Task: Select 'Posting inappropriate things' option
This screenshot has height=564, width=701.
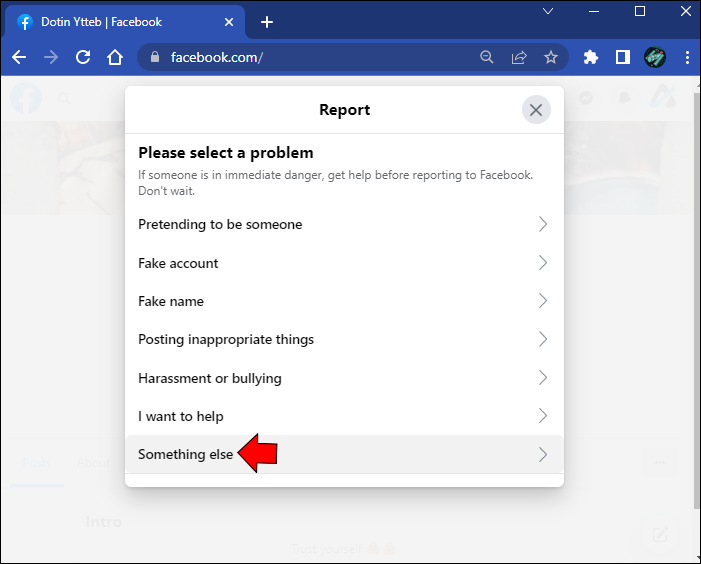Action: 226,340
